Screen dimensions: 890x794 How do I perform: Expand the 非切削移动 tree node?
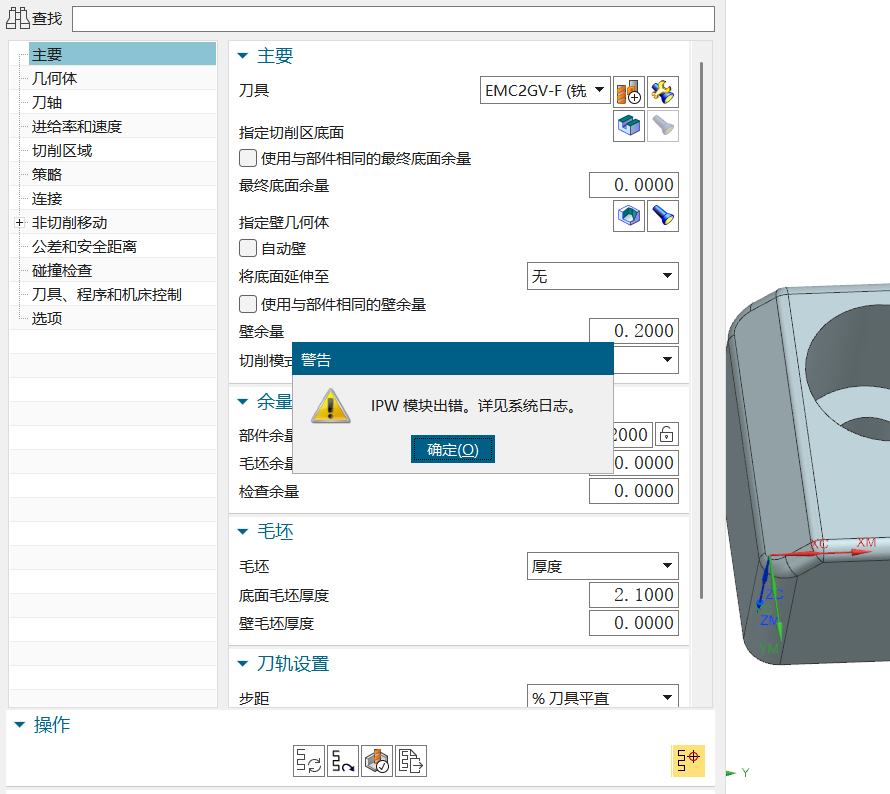tap(19, 223)
